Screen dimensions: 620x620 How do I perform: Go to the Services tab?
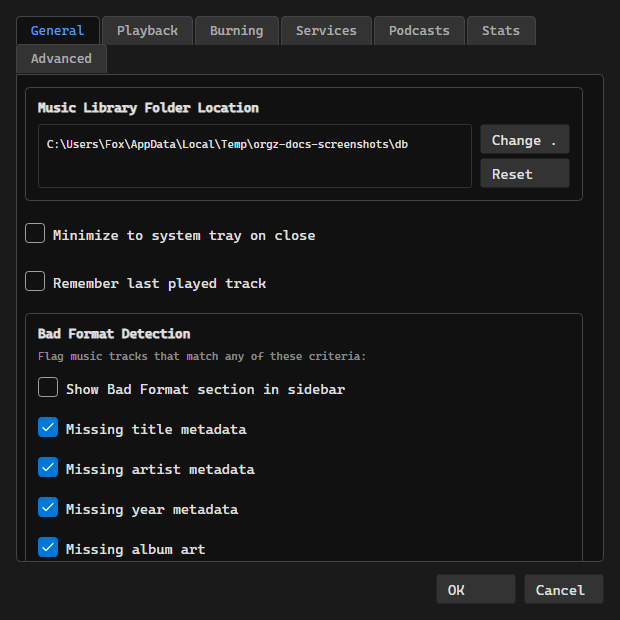[x=326, y=30]
